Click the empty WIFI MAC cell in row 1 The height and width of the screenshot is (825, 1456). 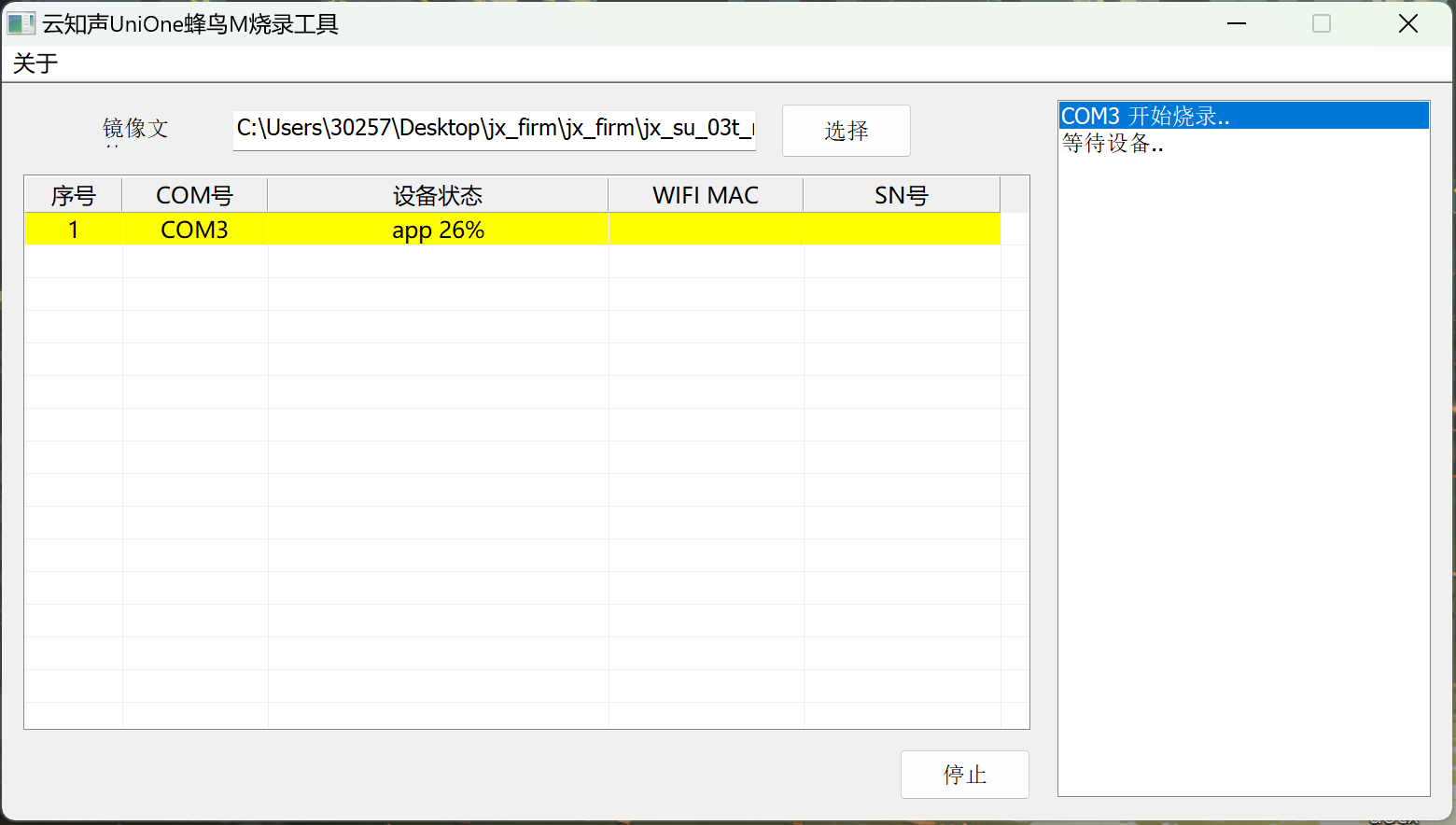pyautogui.click(x=705, y=230)
